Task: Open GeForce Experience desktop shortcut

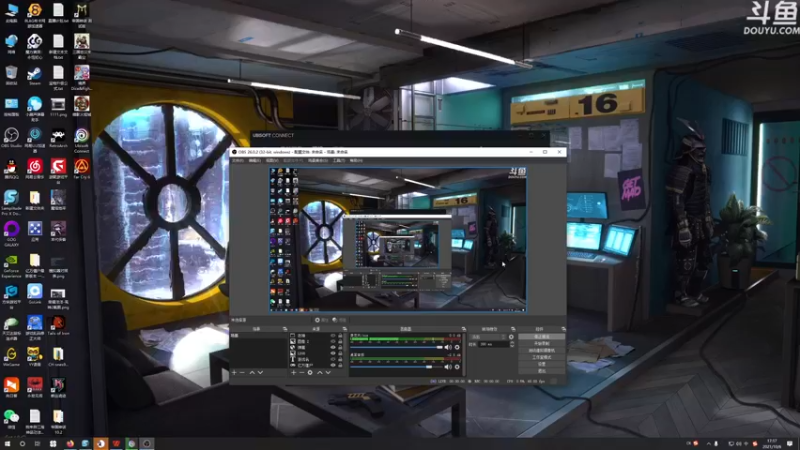Action: click(x=11, y=266)
